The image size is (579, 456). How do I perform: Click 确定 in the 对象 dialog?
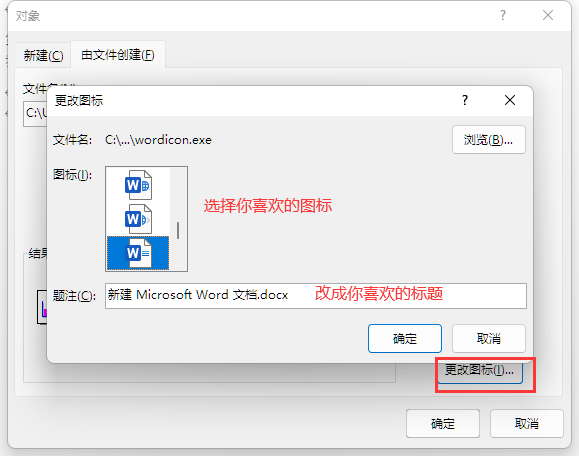[x=443, y=424]
